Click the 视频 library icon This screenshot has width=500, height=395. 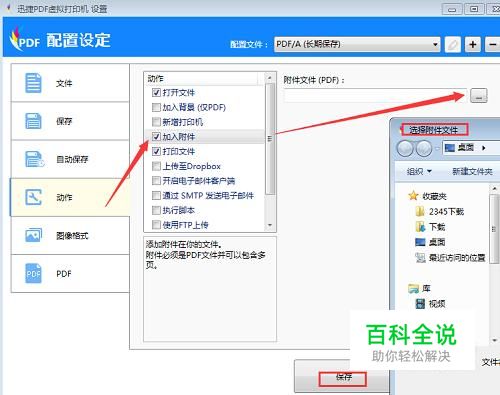420,303
